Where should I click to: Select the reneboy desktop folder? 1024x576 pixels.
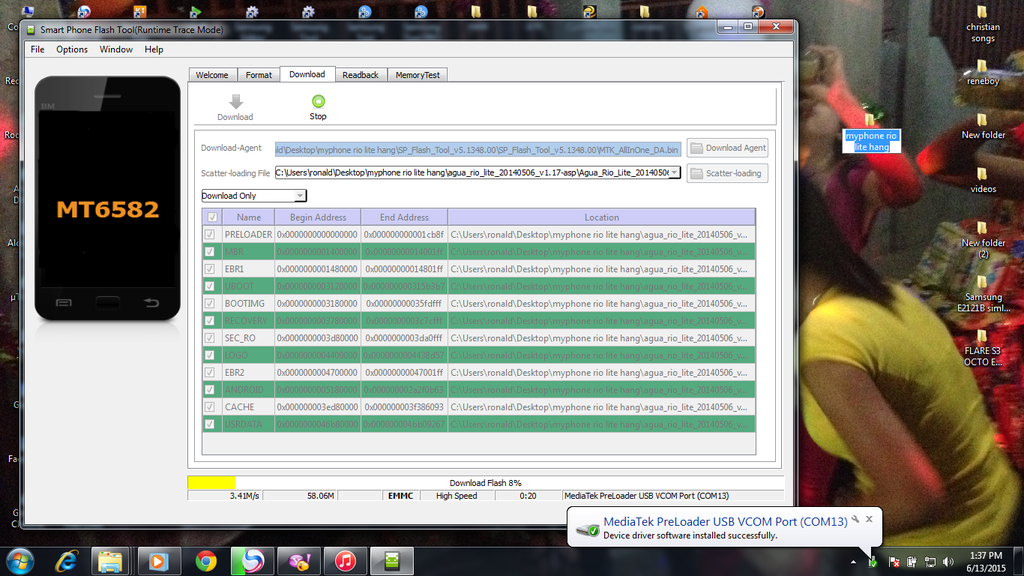click(x=983, y=72)
